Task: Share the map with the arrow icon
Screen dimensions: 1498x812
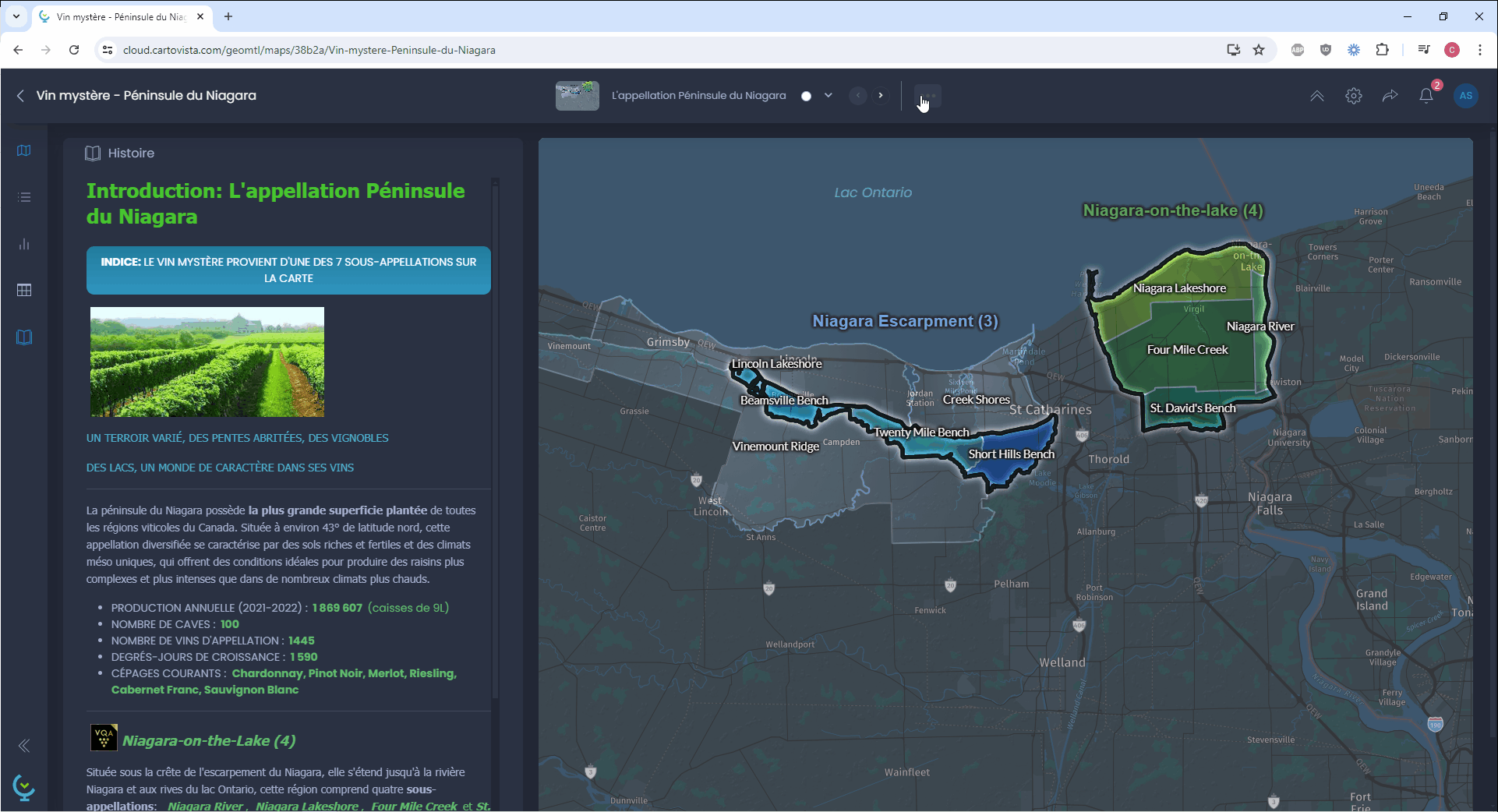Action: pyautogui.click(x=1390, y=96)
